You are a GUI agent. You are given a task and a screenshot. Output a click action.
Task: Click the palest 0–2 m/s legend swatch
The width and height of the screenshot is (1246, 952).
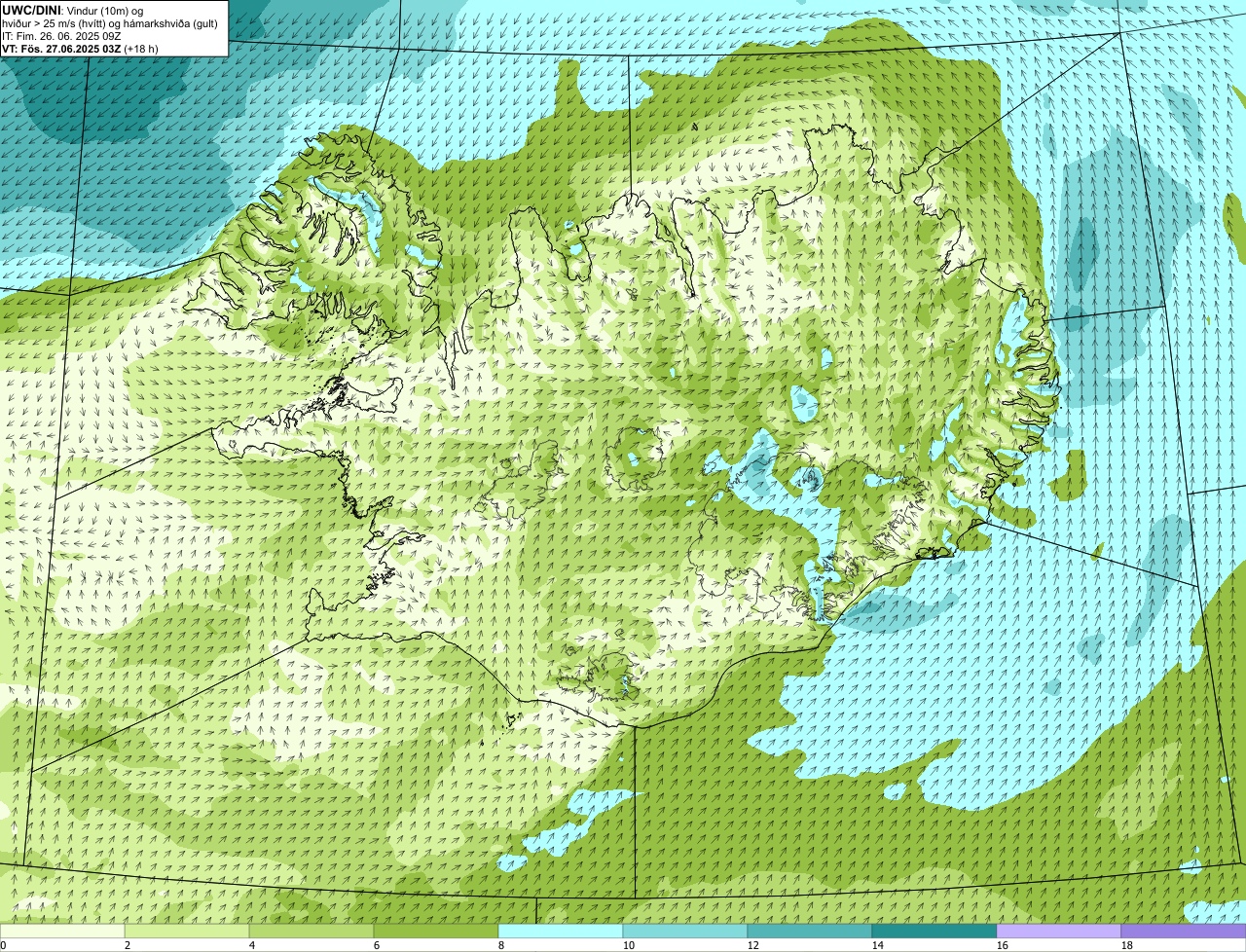coord(62,931)
